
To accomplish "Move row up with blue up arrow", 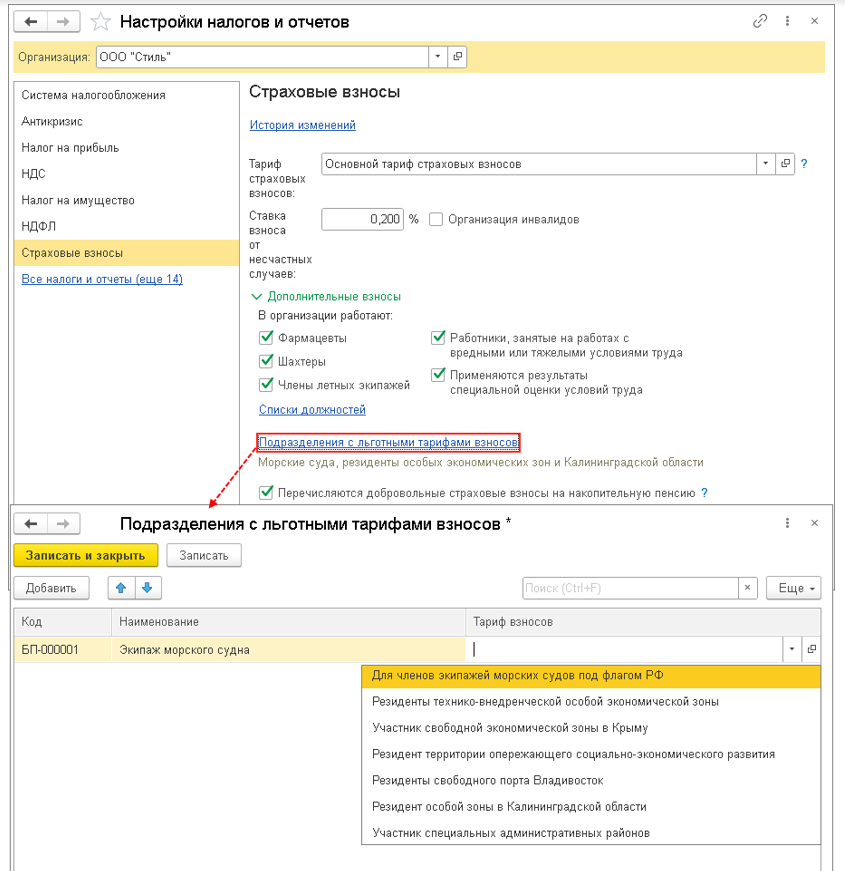I will [x=122, y=588].
